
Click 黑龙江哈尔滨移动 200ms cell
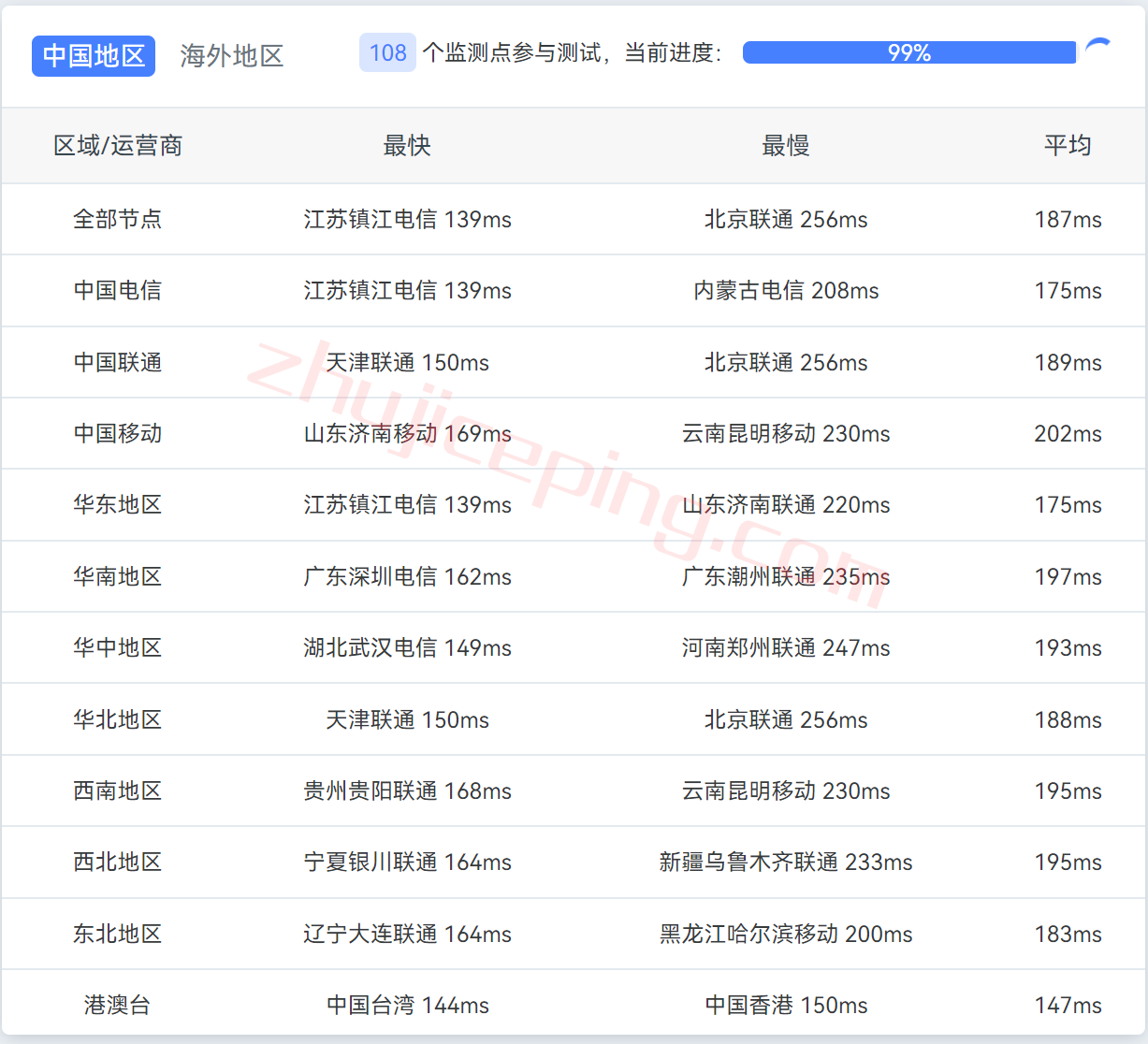[786, 934]
